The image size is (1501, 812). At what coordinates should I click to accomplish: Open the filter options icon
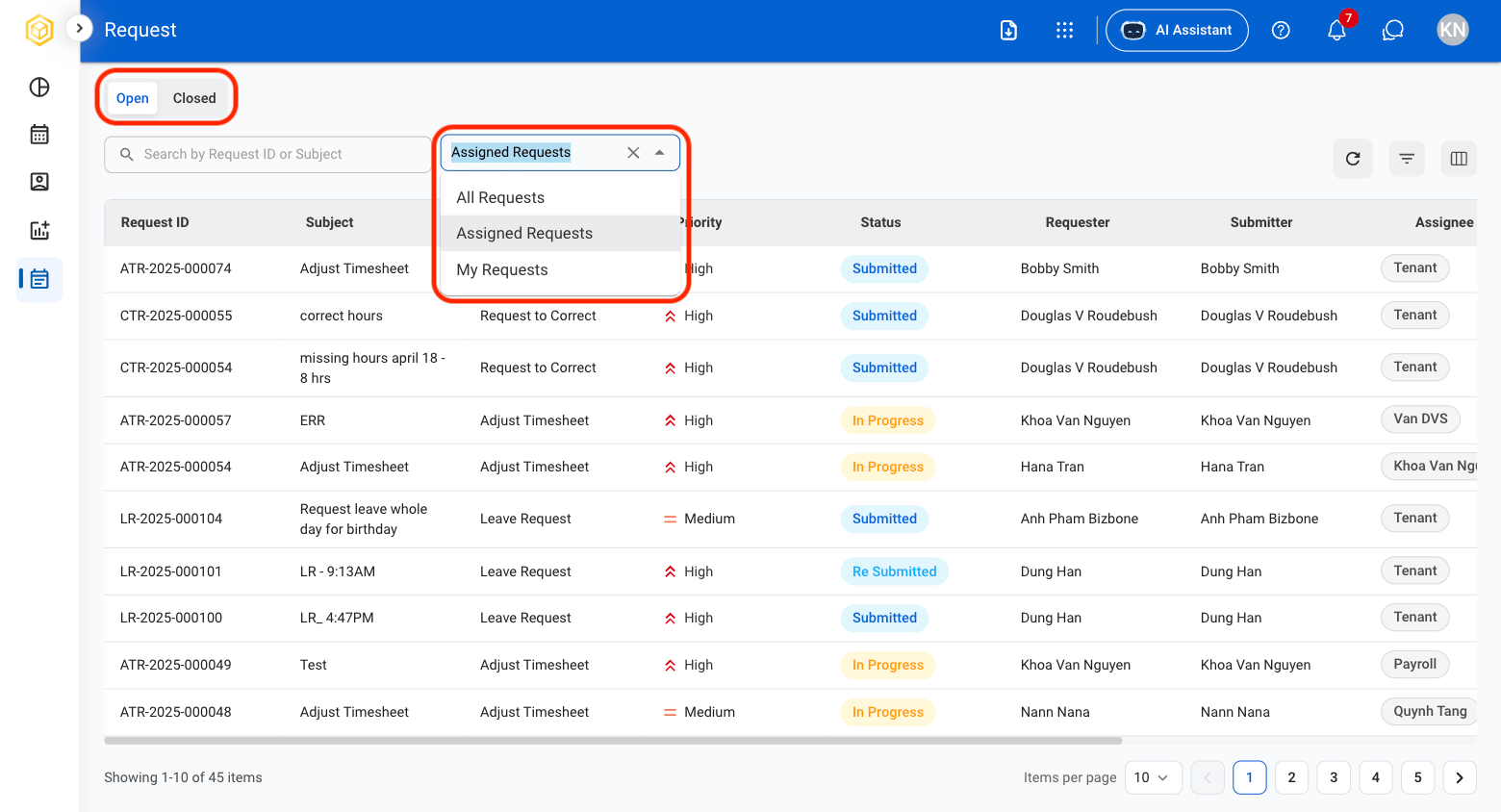point(1407,159)
